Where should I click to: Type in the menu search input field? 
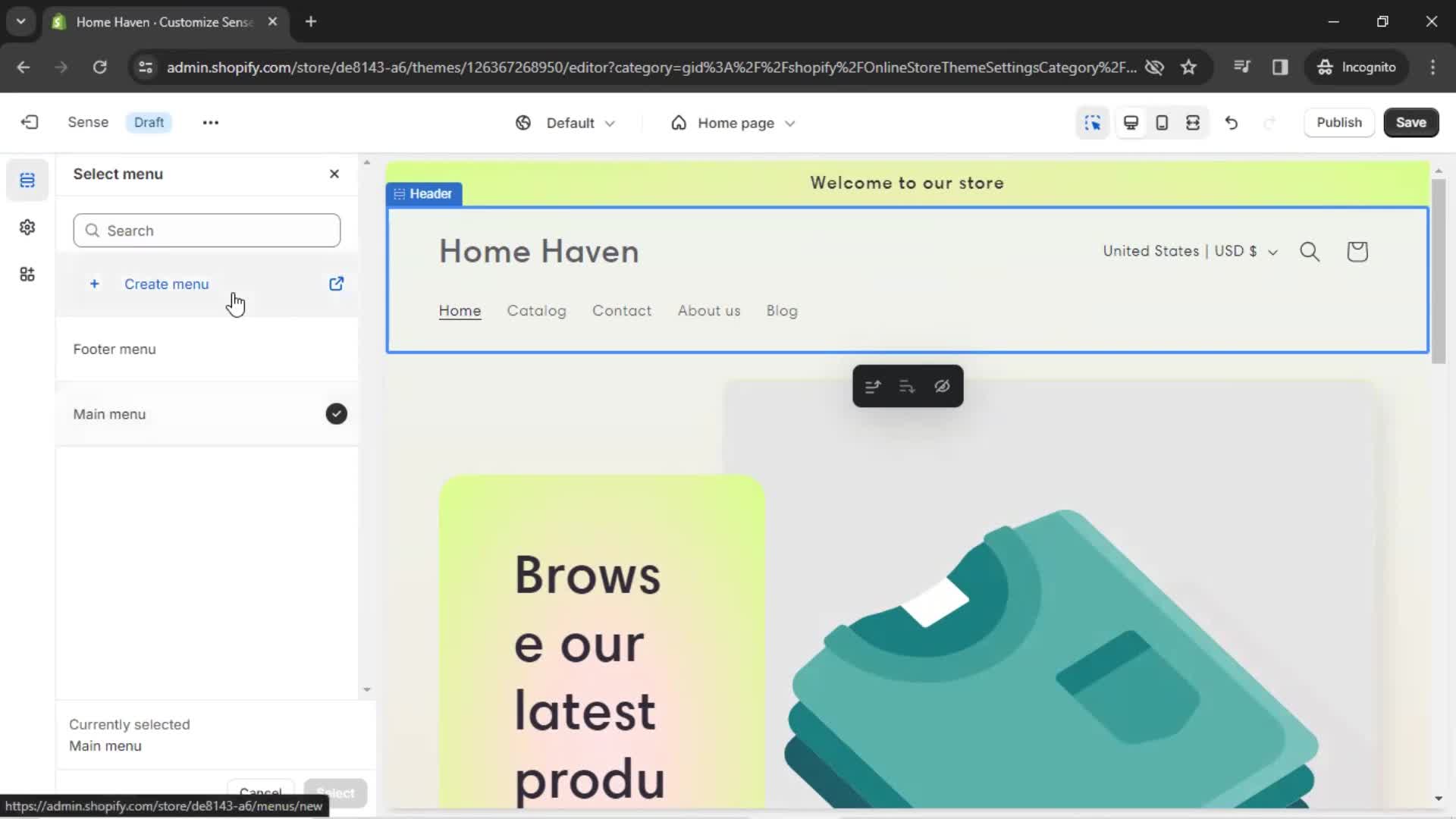pos(207,230)
